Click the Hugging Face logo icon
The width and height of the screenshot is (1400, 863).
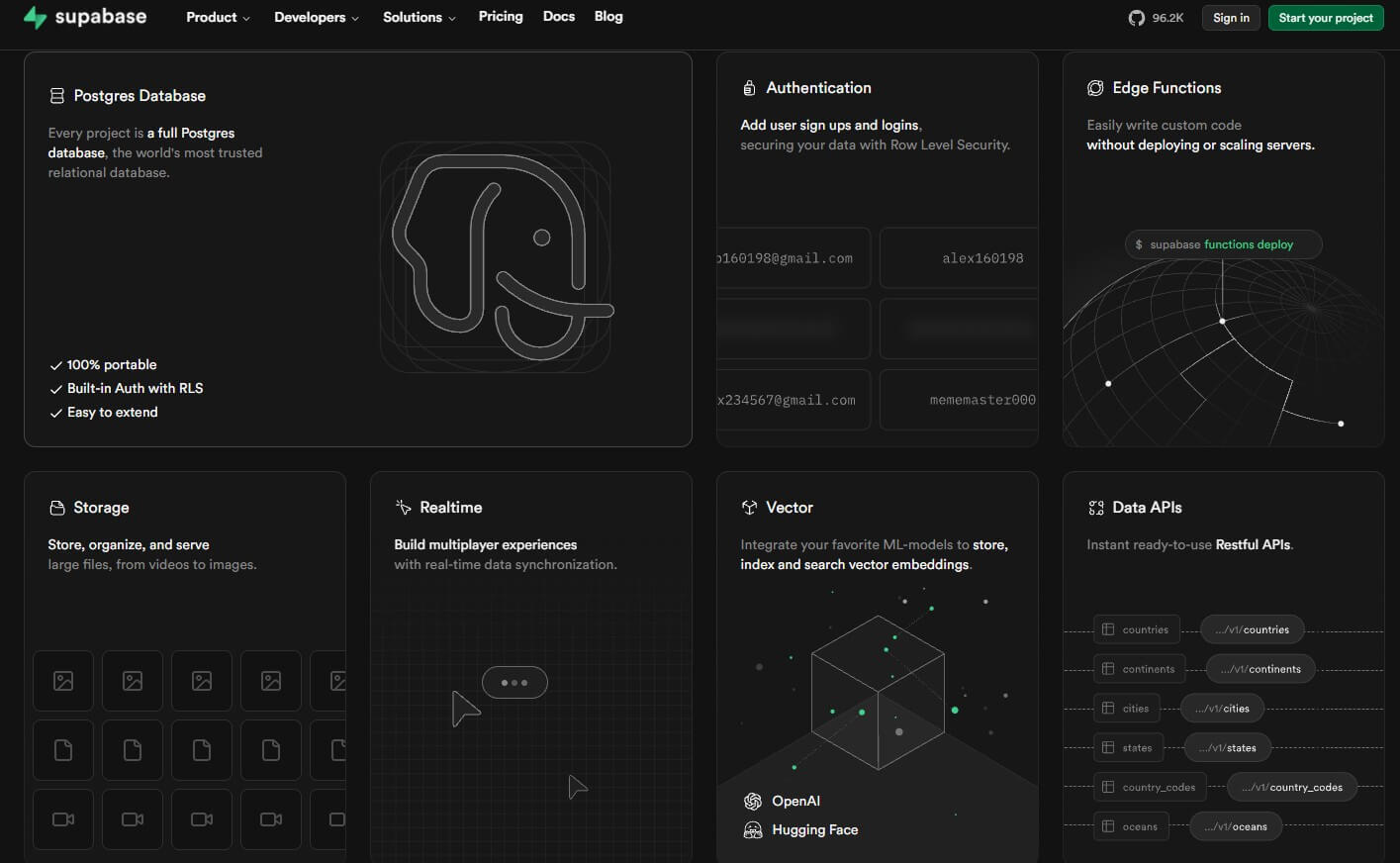click(x=753, y=829)
